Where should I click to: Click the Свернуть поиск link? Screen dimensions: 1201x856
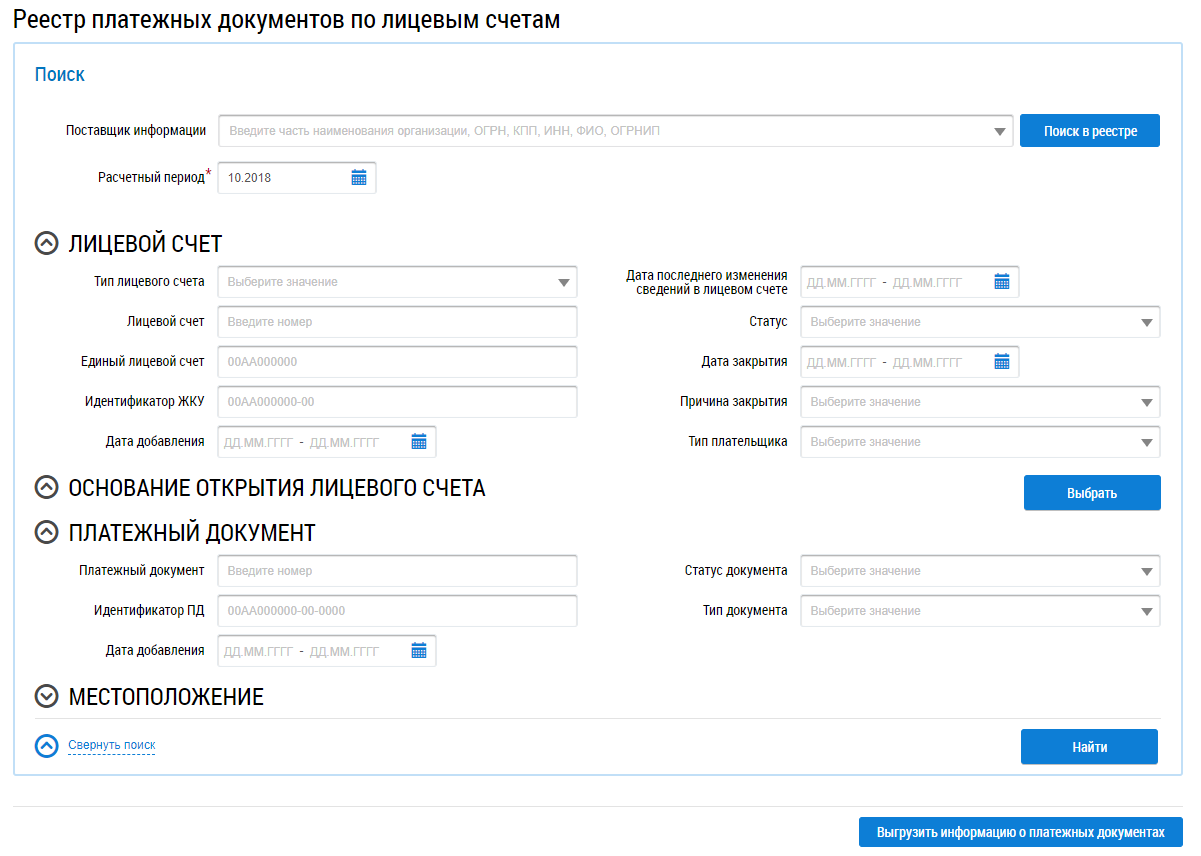pos(111,746)
